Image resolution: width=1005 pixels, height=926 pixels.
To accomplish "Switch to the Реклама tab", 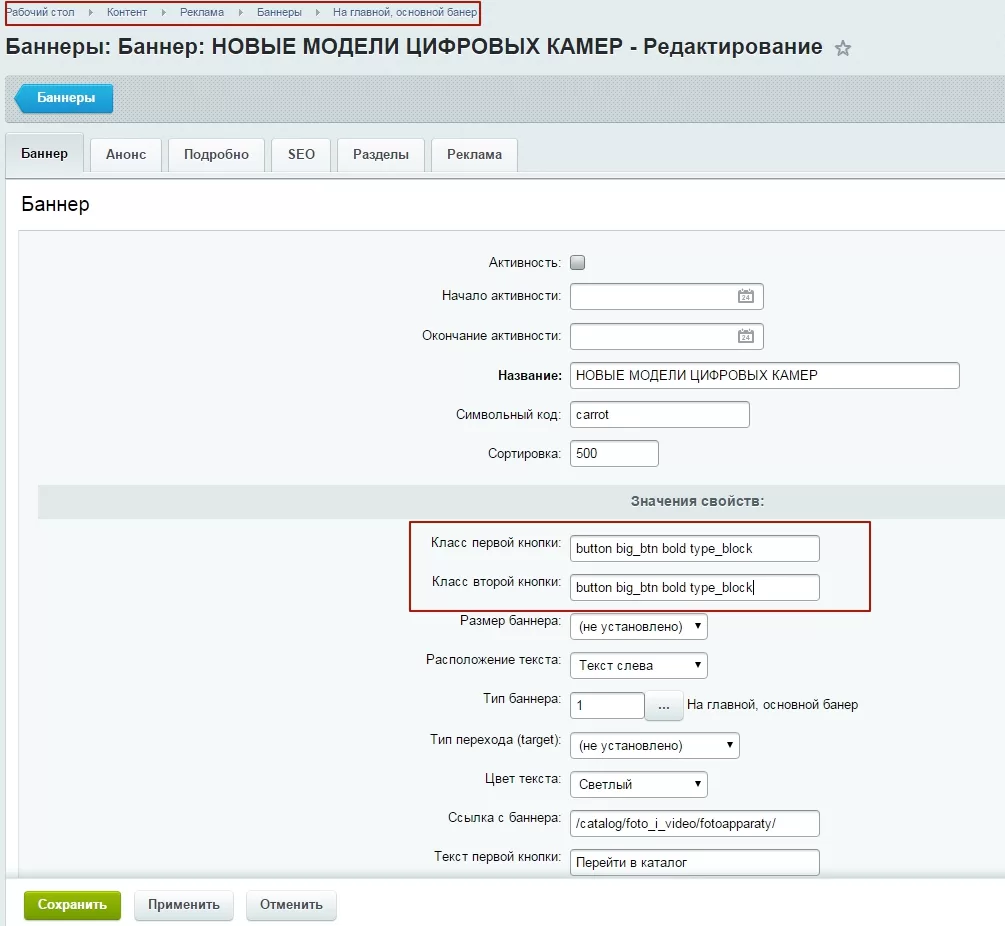I will tap(474, 154).
